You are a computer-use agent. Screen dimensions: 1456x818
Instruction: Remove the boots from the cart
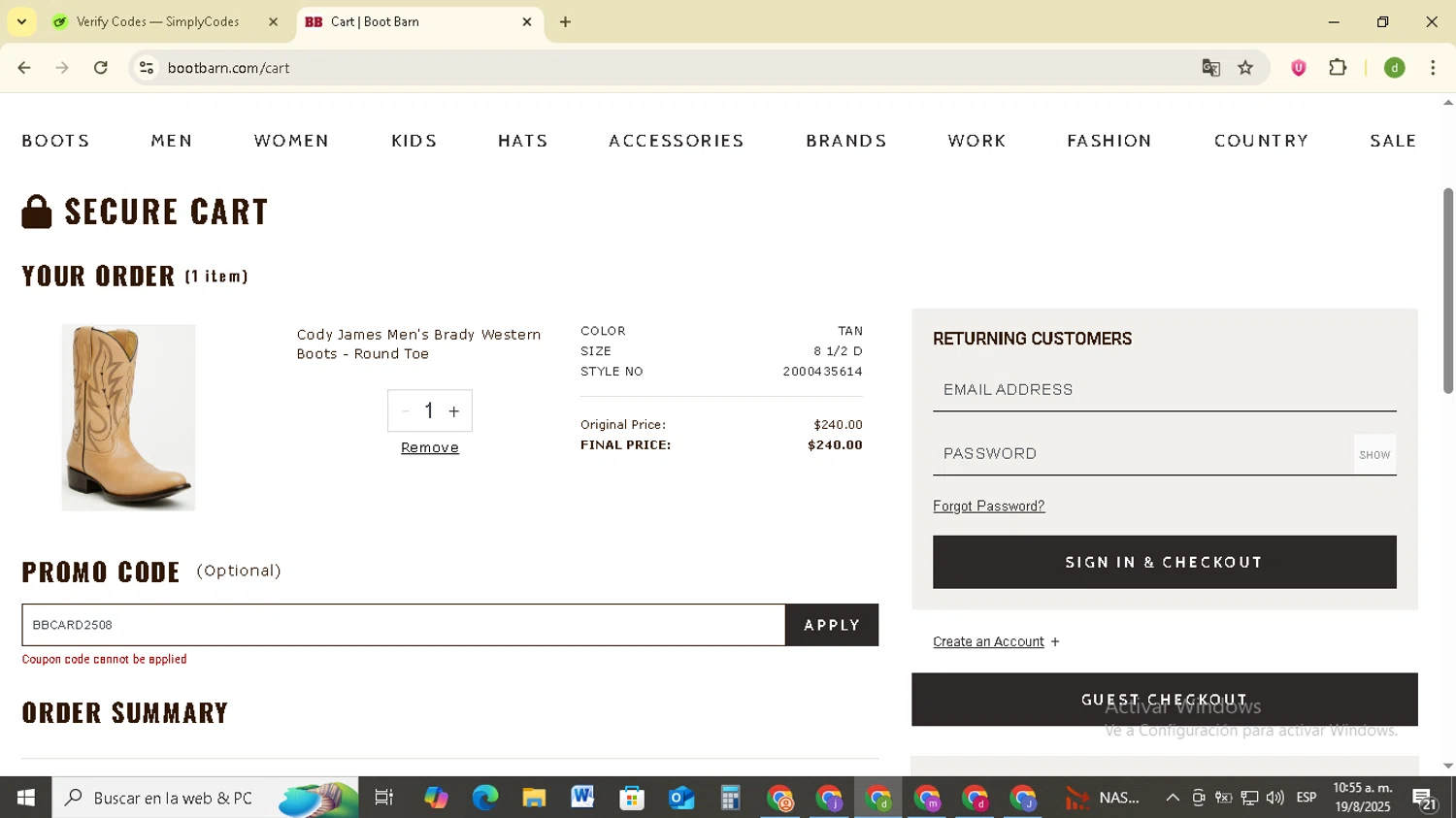(x=430, y=447)
